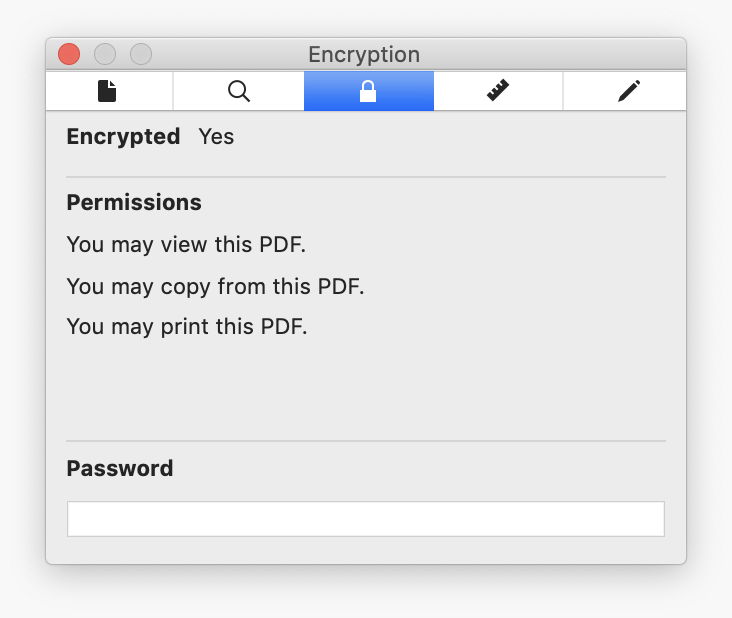Image resolution: width=732 pixels, height=618 pixels.
Task: Click "You may view this PDF." text
Action: 186,245
